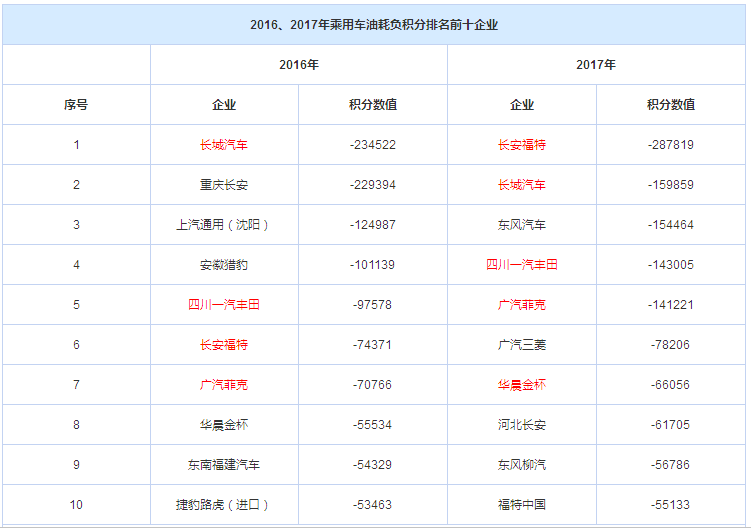Click rank number '7' in 序号 column
The image size is (751, 528).
coord(76,385)
